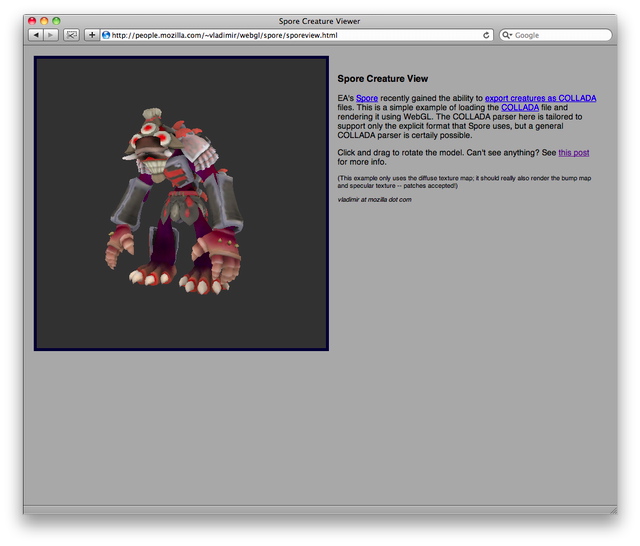Open the search magnifier dropdown
The width and height of the screenshot is (640, 546).
[507, 35]
